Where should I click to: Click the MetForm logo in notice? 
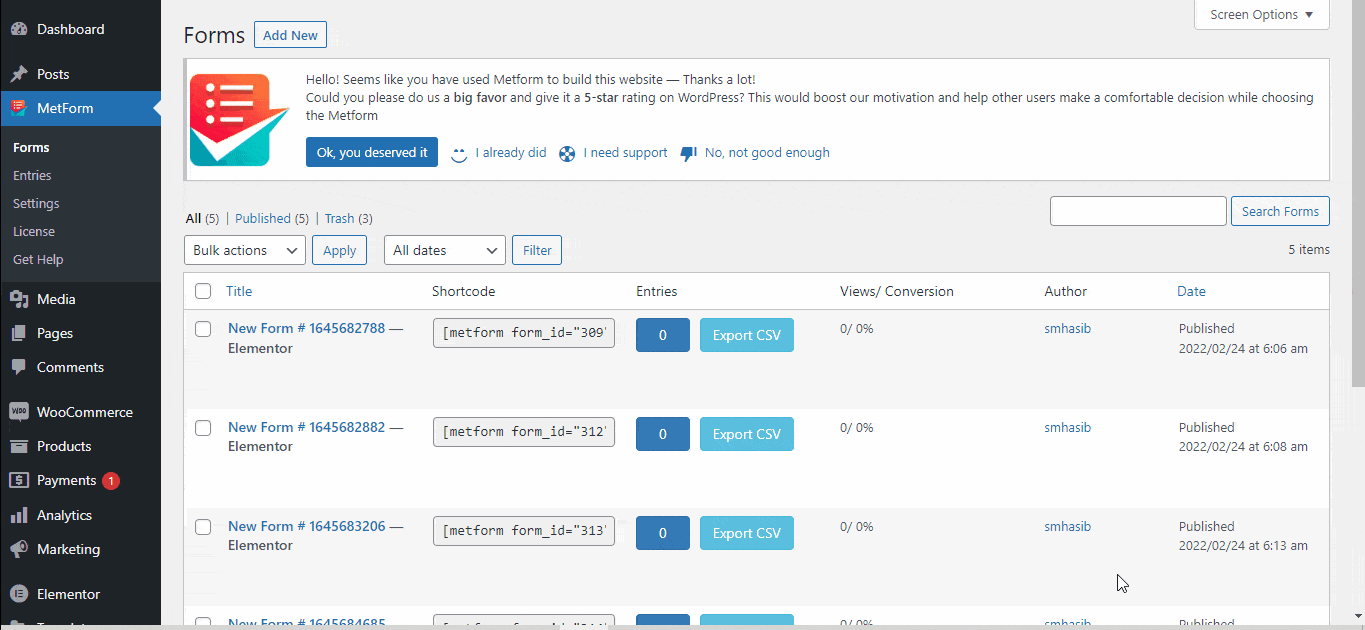pos(239,120)
